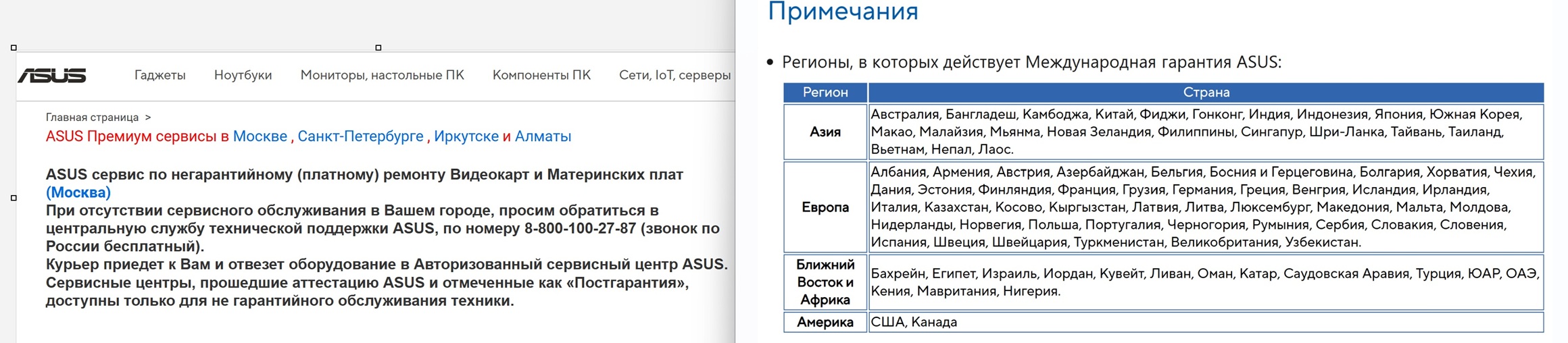
Task: Follow the (Москва) repair service link
Action: (78, 192)
